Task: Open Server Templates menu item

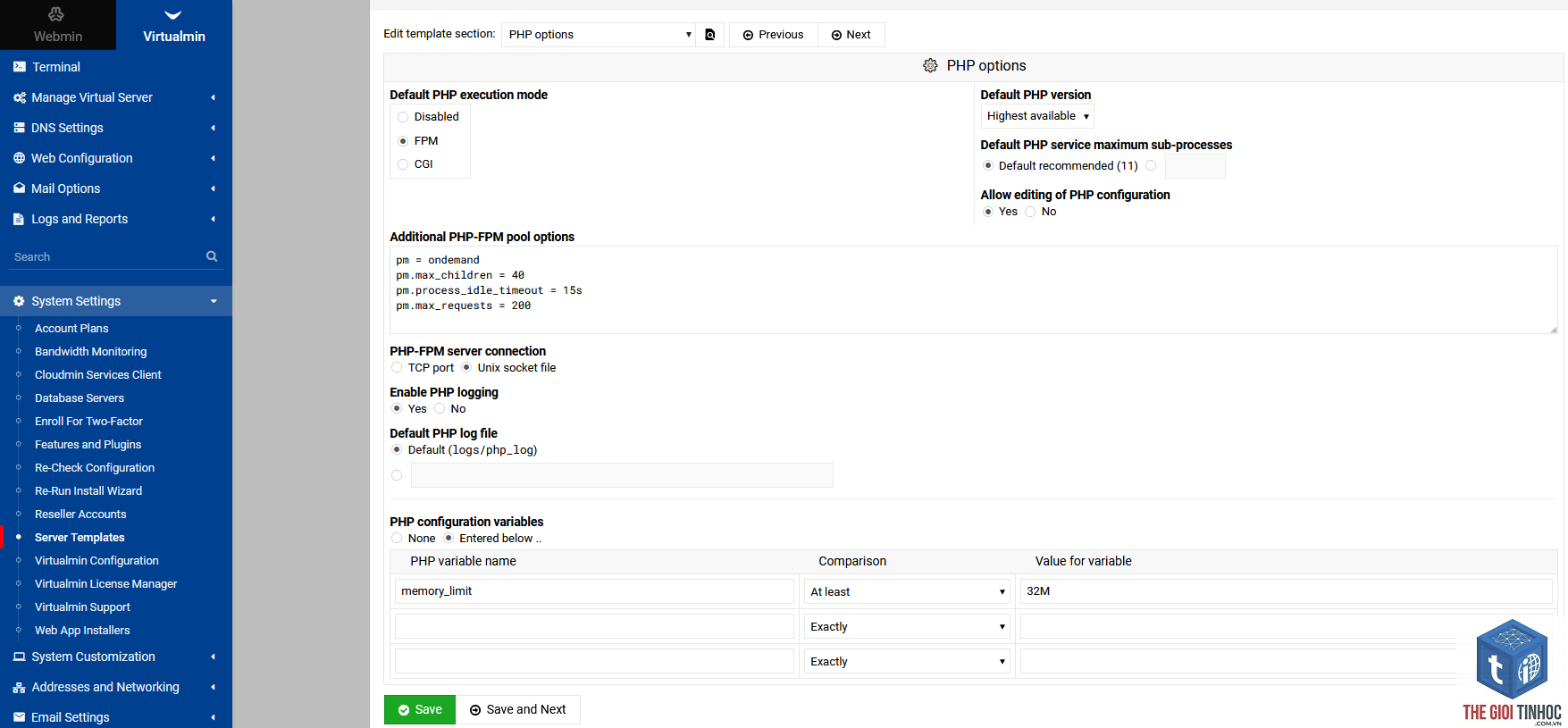Action: (80, 537)
